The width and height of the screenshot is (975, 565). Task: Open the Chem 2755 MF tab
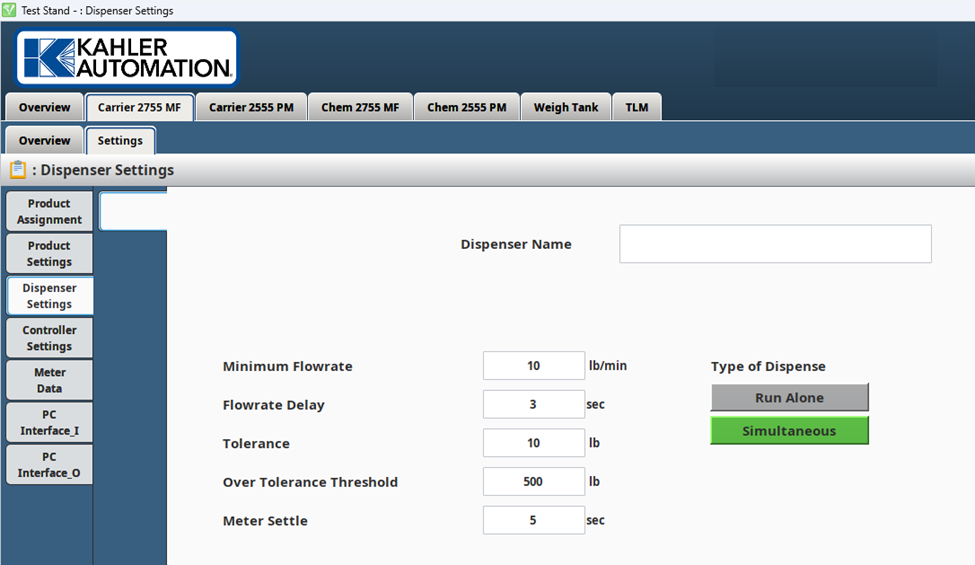(x=360, y=107)
